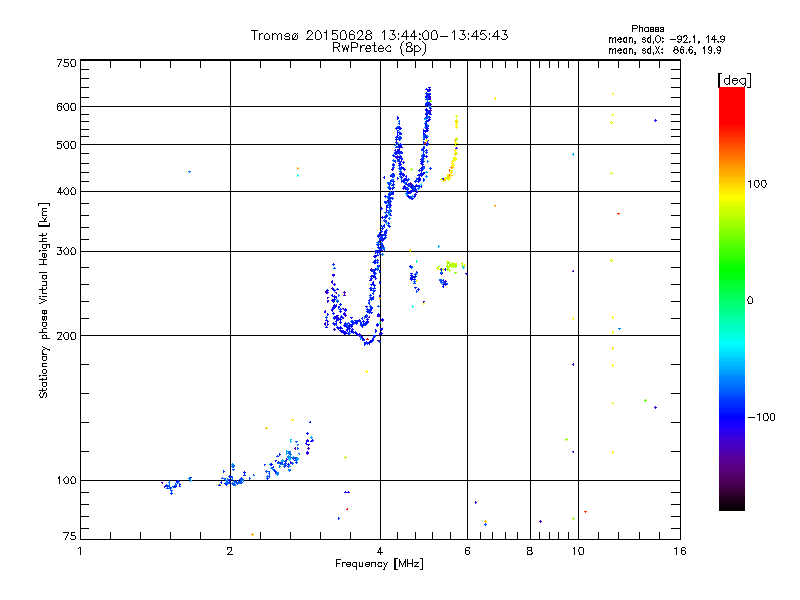
Task: Click the x-axis tick label '10'
Action: tap(578, 551)
